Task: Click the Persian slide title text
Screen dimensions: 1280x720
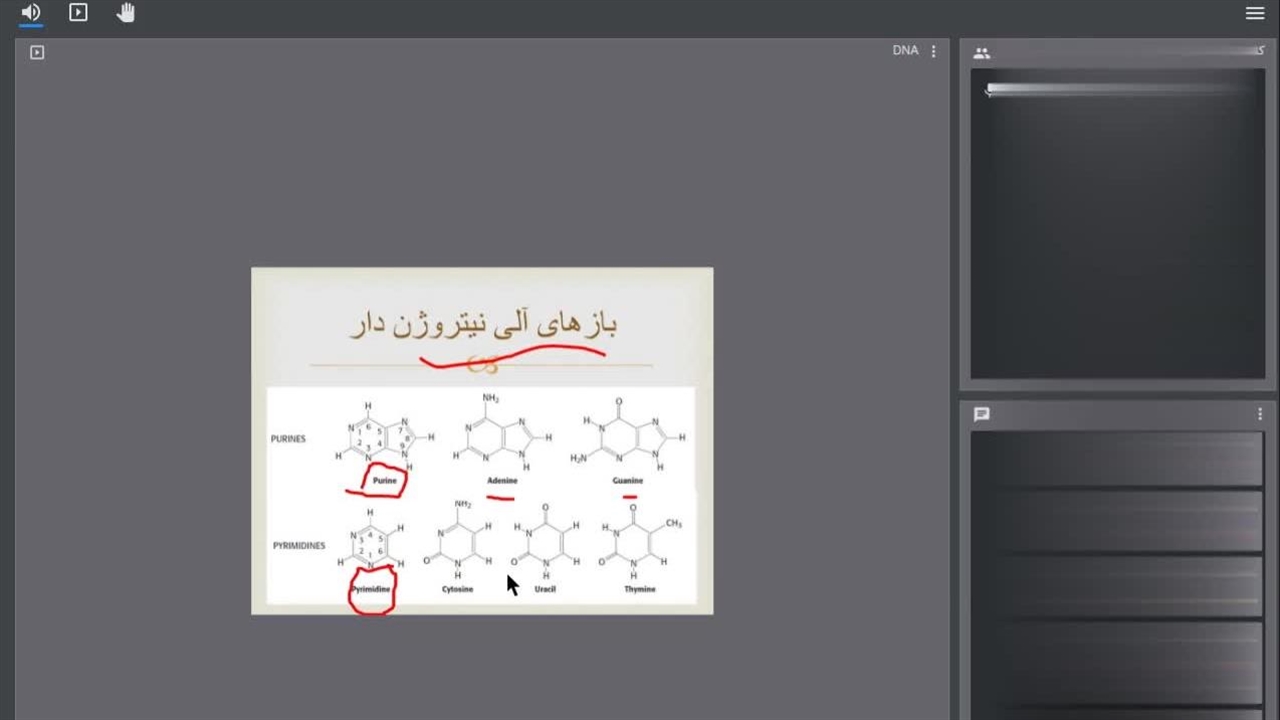Action: (483, 325)
